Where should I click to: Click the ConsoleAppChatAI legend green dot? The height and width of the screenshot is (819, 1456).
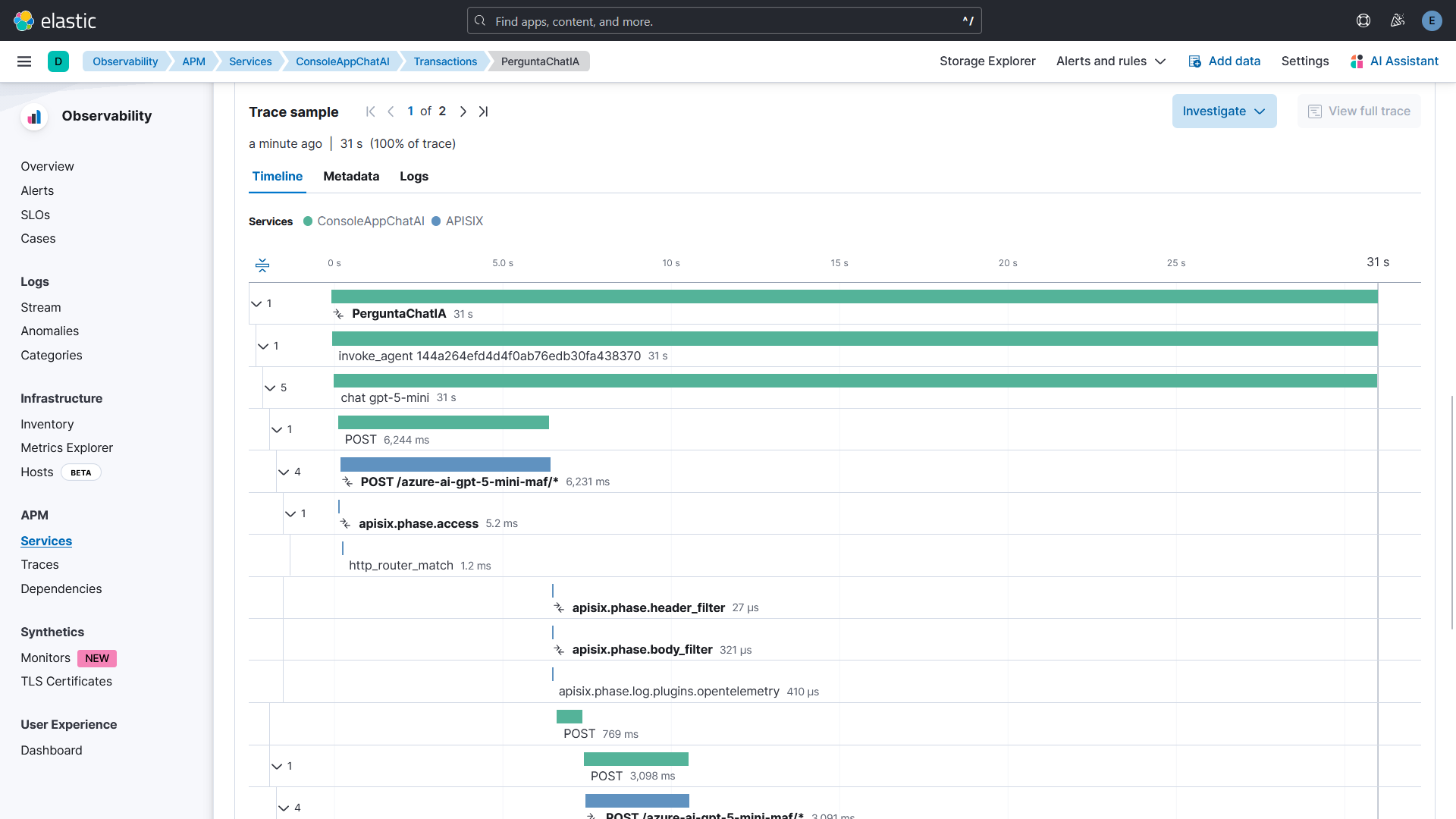pos(308,221)
